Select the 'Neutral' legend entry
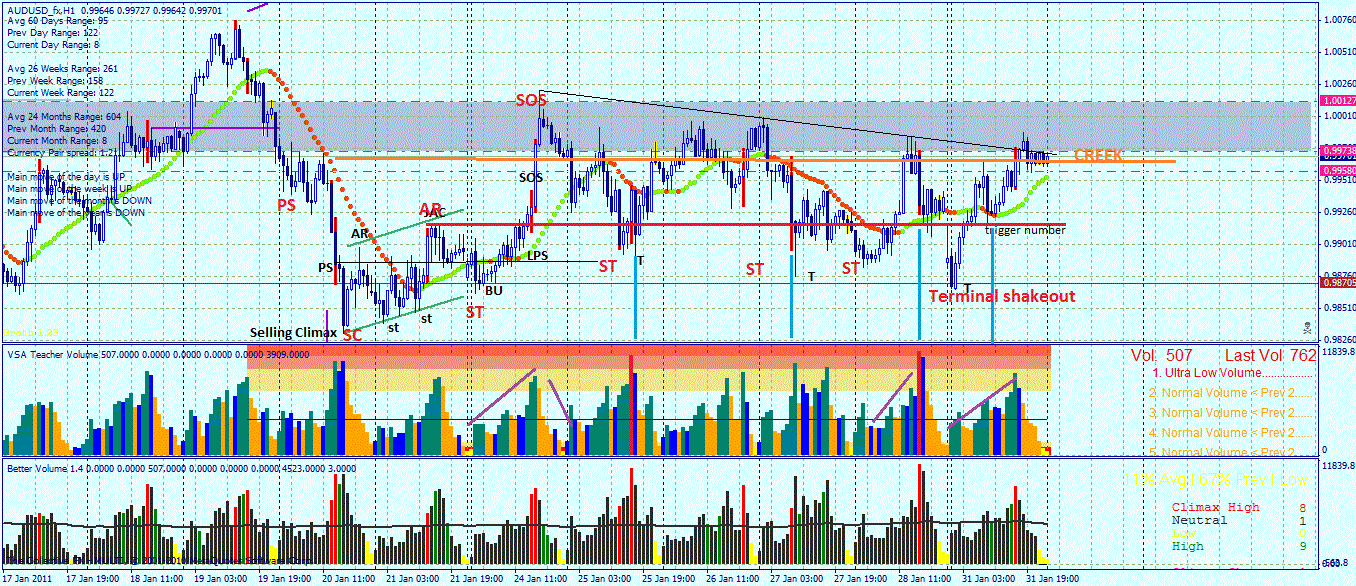The image size is (1356, 586). tap(1200, 520)
